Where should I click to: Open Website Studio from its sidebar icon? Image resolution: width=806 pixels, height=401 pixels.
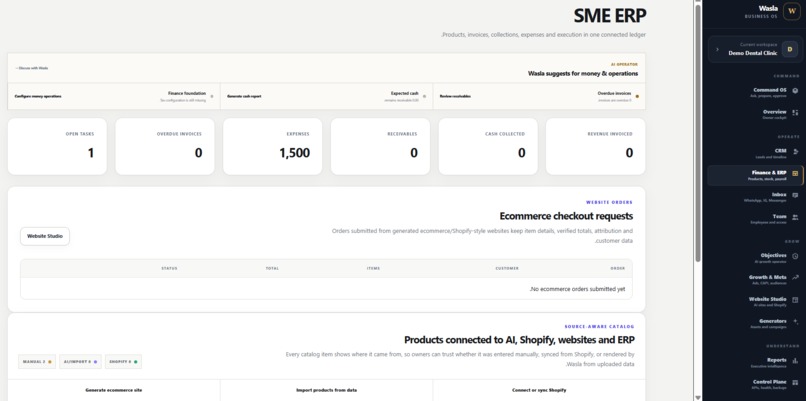(x=795, y=300)
